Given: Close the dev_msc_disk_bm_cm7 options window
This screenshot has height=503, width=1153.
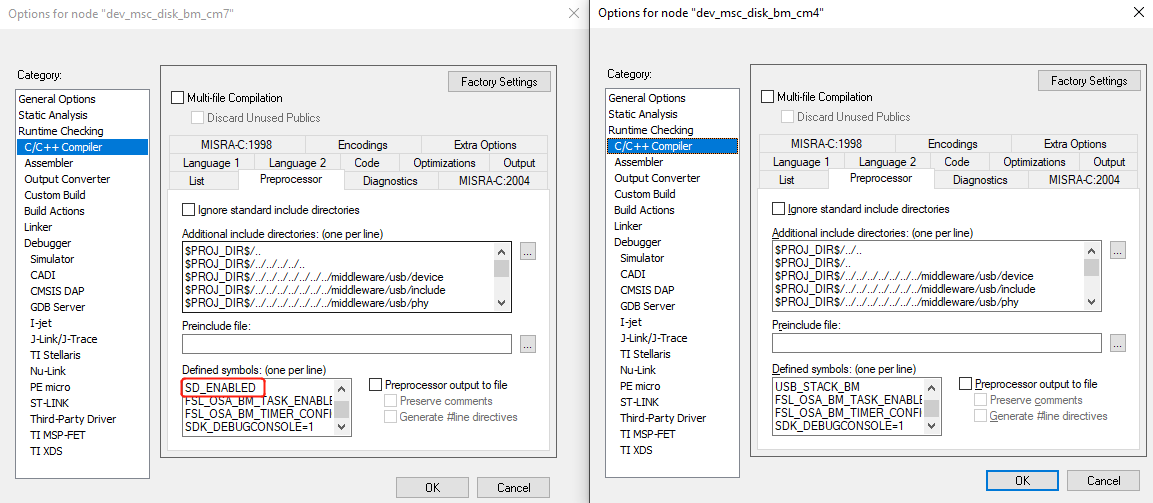Looking at the screenshot, I should [x=573, y=13].
